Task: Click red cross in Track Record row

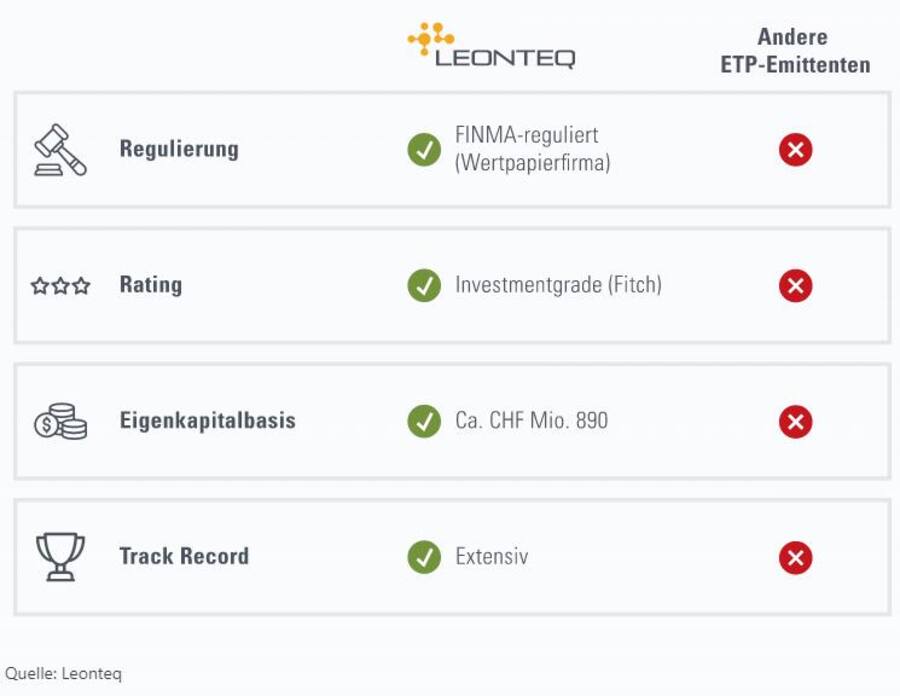Action: point(796,557)
